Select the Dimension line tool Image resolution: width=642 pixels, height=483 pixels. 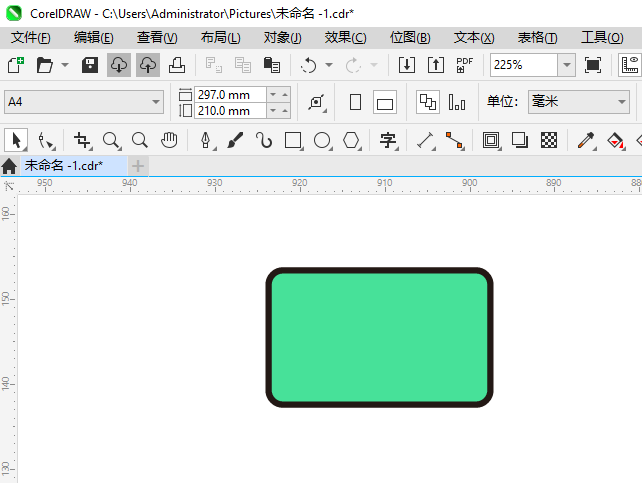click(x=425, y=140)
